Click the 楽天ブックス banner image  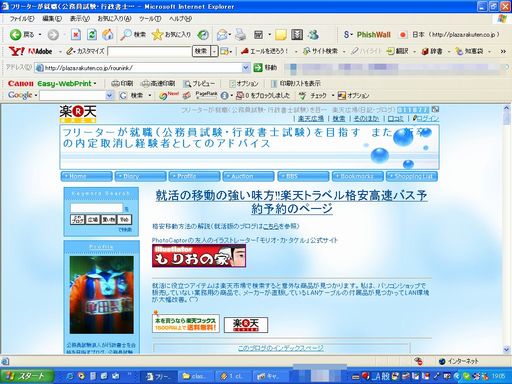click(x=186, y=324)
